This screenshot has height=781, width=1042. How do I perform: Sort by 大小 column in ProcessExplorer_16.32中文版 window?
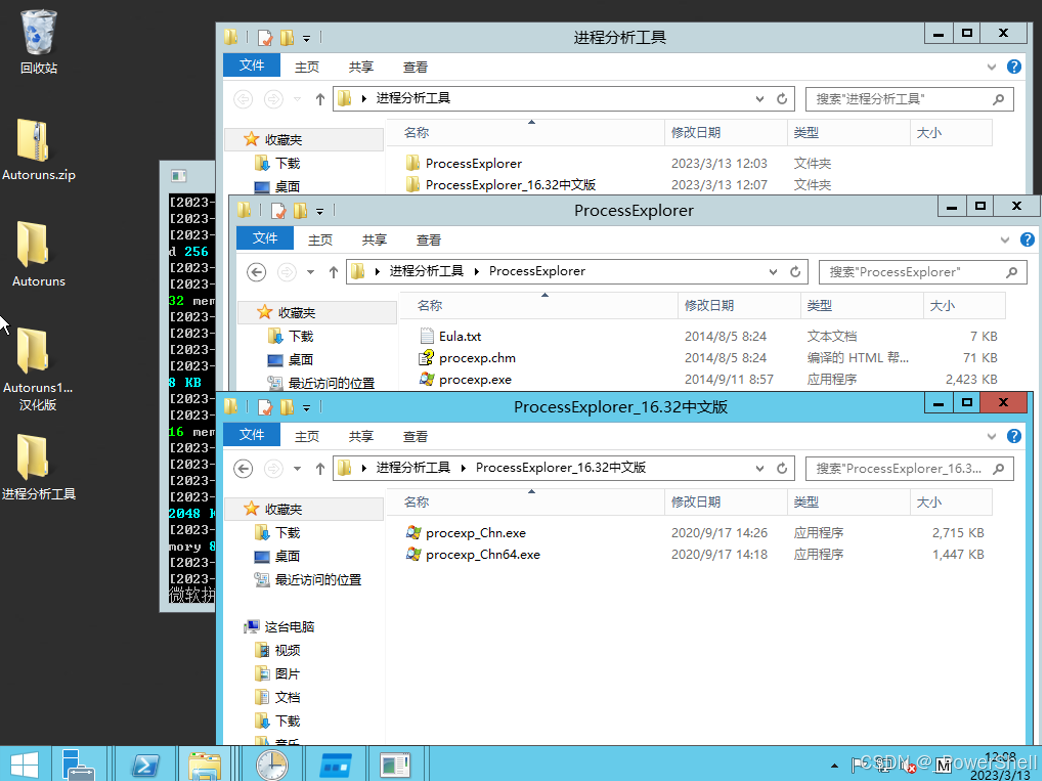pos(951,502)
